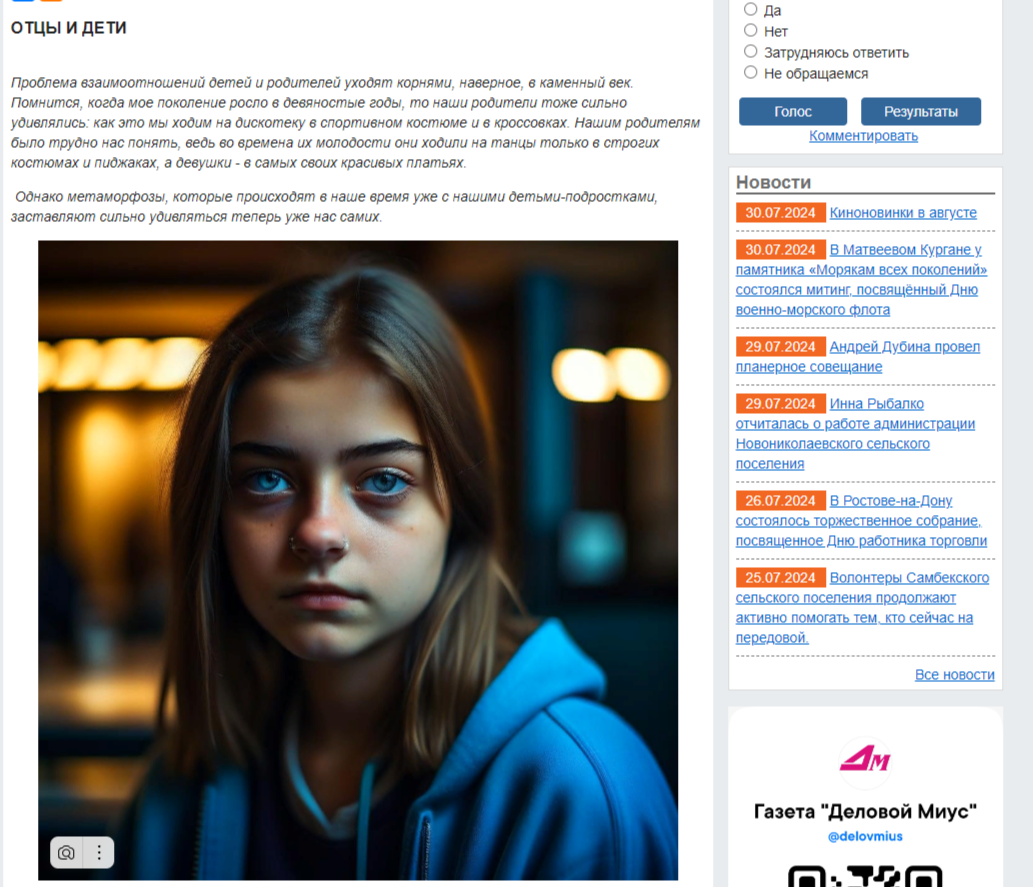1033x887 pixels.
Task: Click the 'Новости' section heading
Action: (773, 183)
